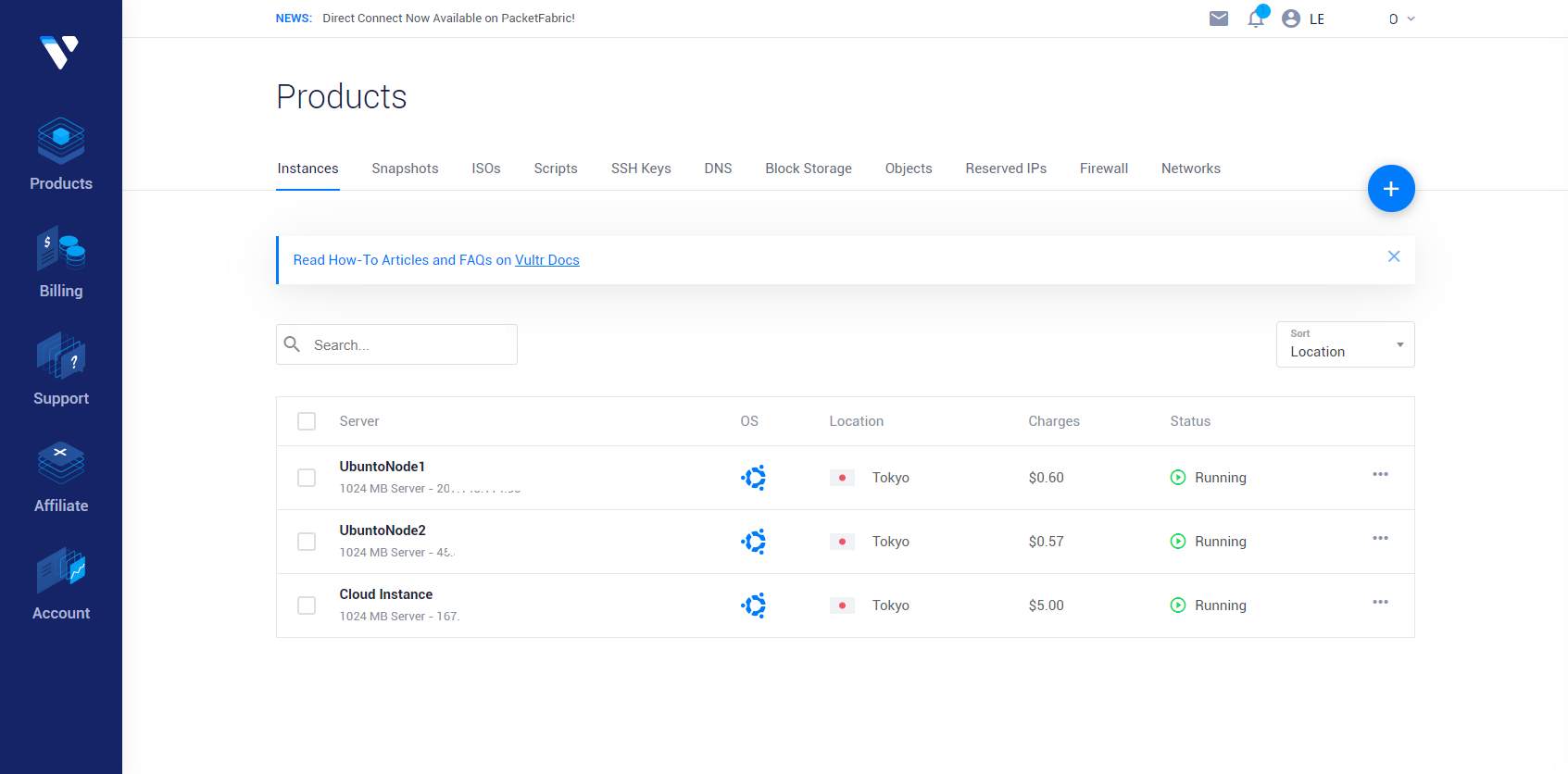
Task: Click the $5.00 charge value
Action: (x=1047, y=605)
